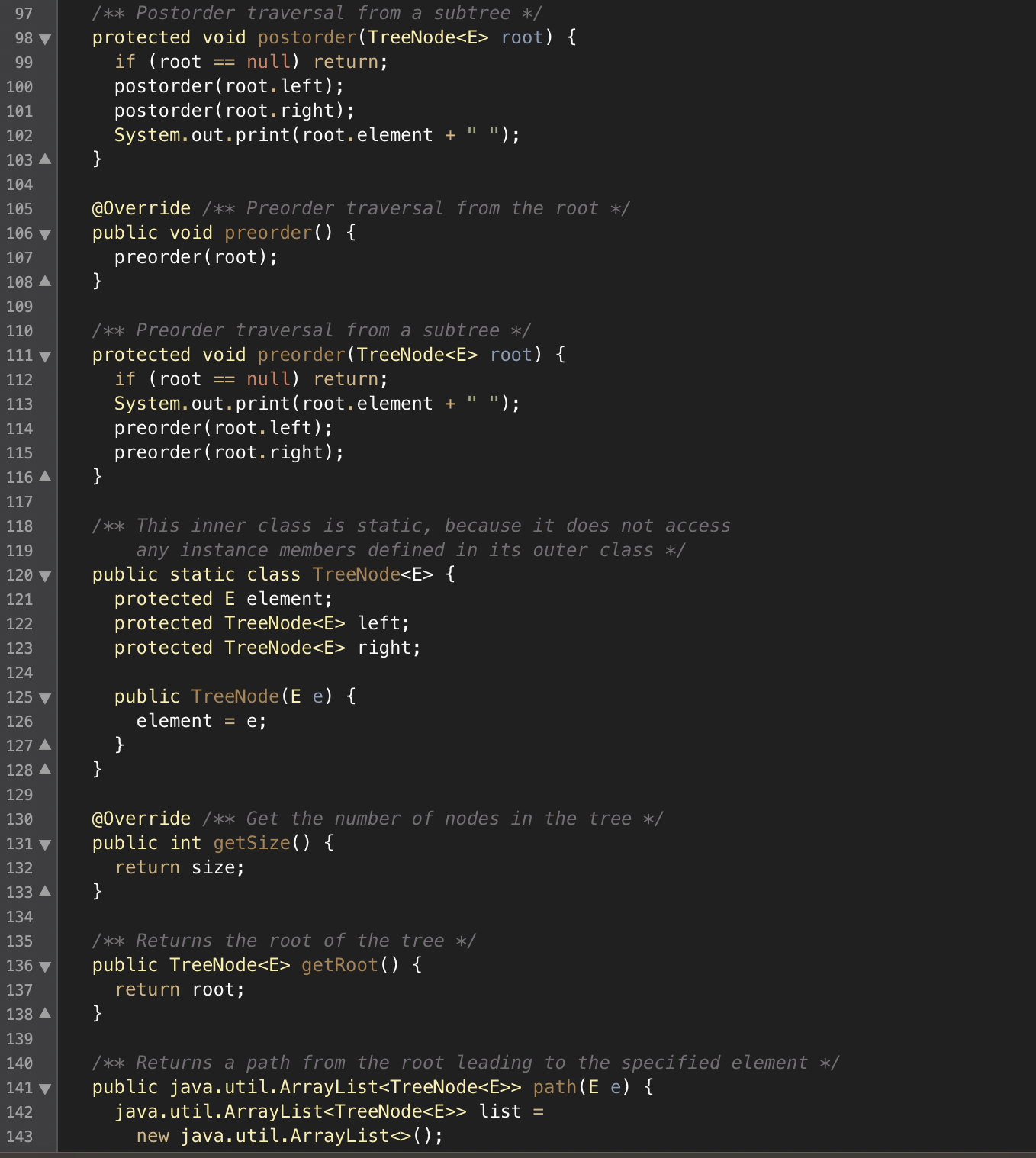Viewport: 1036px width, 1158px height.
Task: Collapse the preorder(TreeNode) fold arrow at line 111
Action: (x=45, y=356)
